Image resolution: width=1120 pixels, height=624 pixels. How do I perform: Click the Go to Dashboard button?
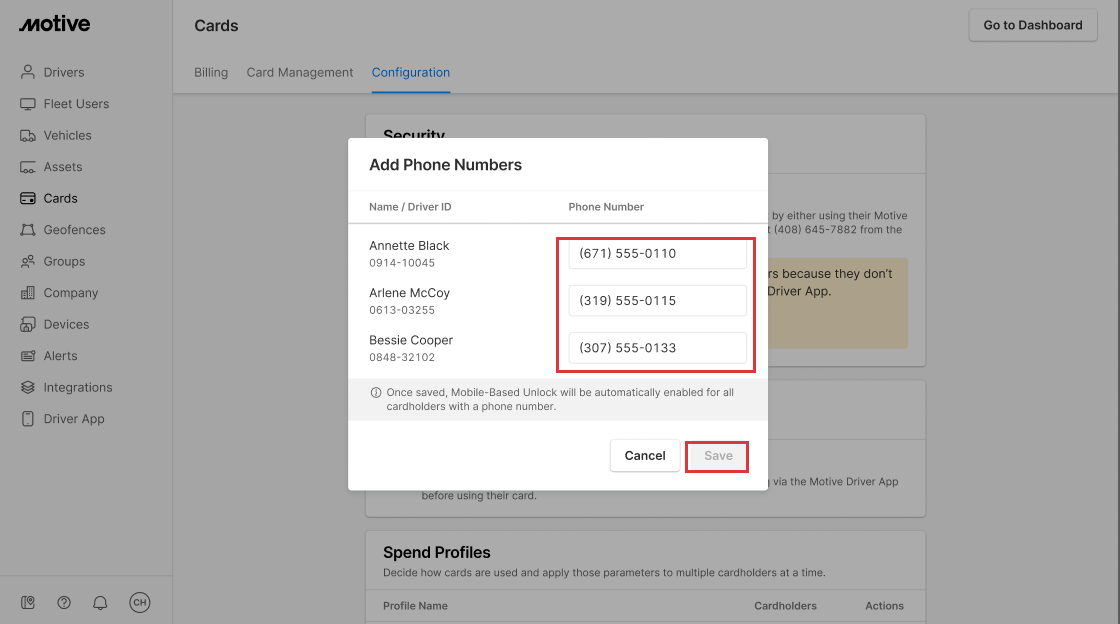[x=1033, y=25]
